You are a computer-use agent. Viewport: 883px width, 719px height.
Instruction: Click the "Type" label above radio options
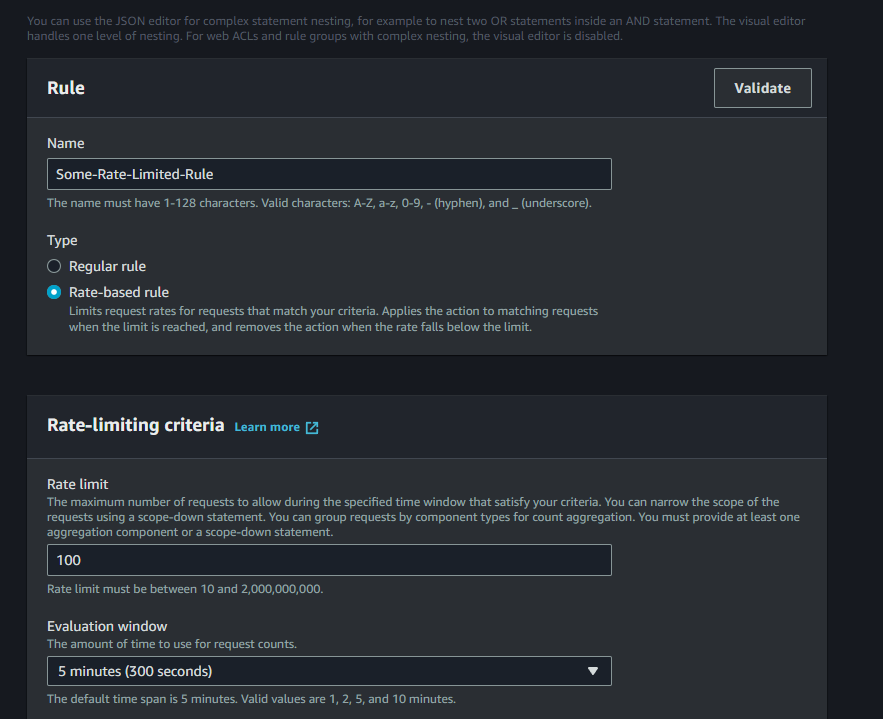pyautogui.click(x=62, y=240)
